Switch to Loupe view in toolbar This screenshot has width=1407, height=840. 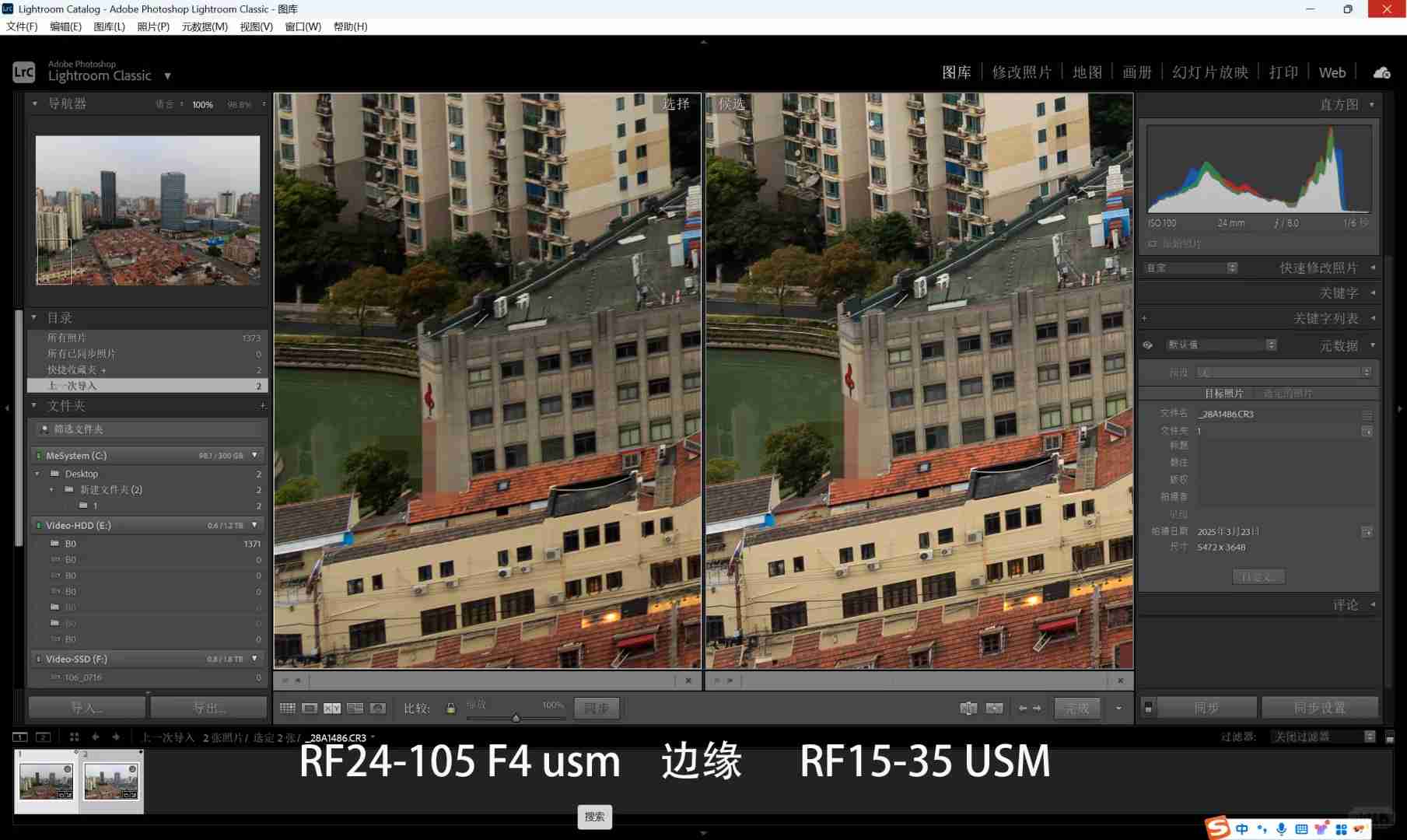click(x=310, y=708)
